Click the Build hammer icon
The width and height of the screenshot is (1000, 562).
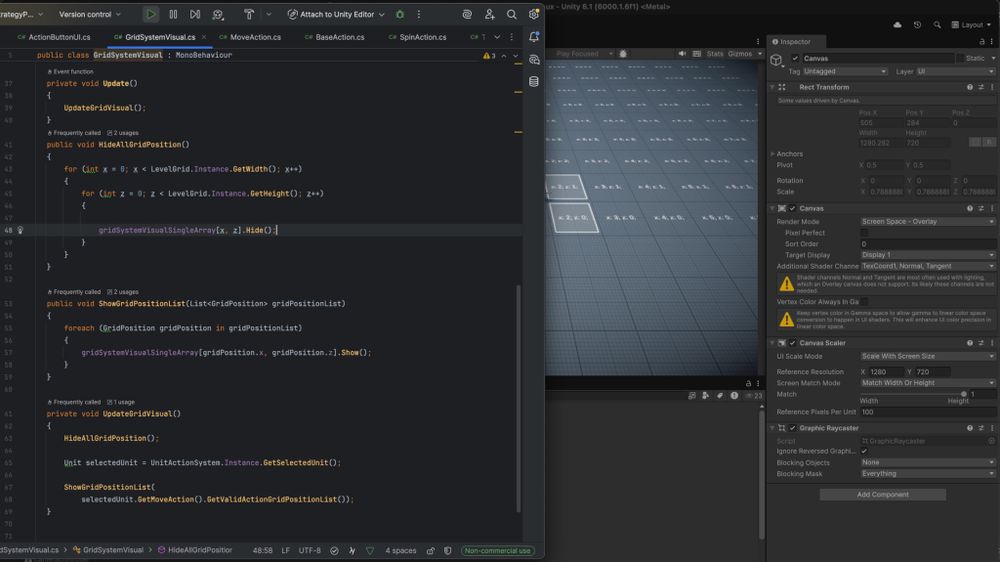(x=249, y=15)
